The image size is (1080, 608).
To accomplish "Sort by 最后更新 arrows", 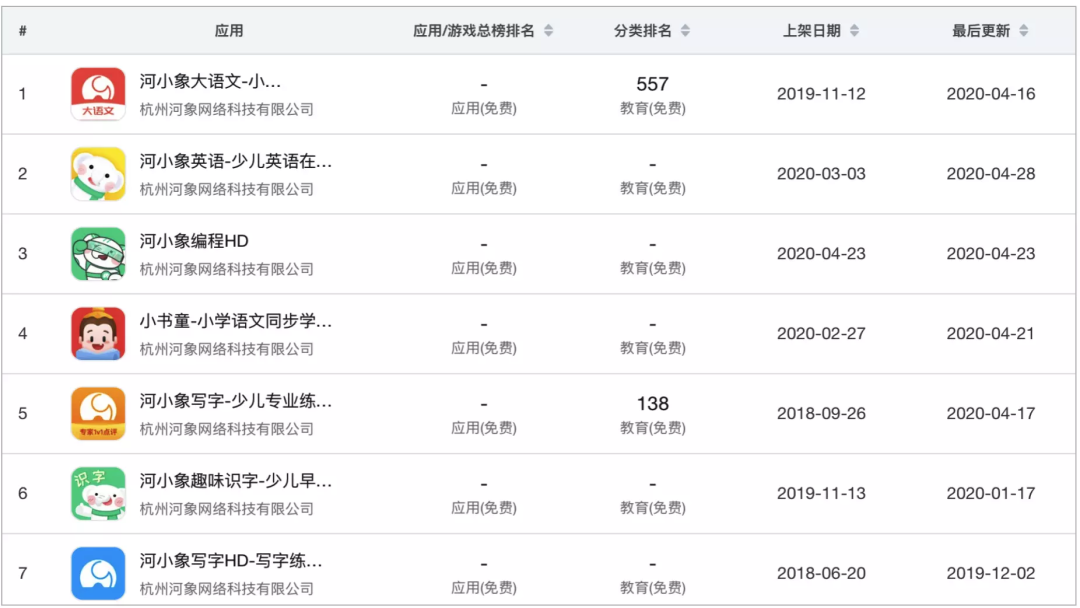I will (1024, 30).
